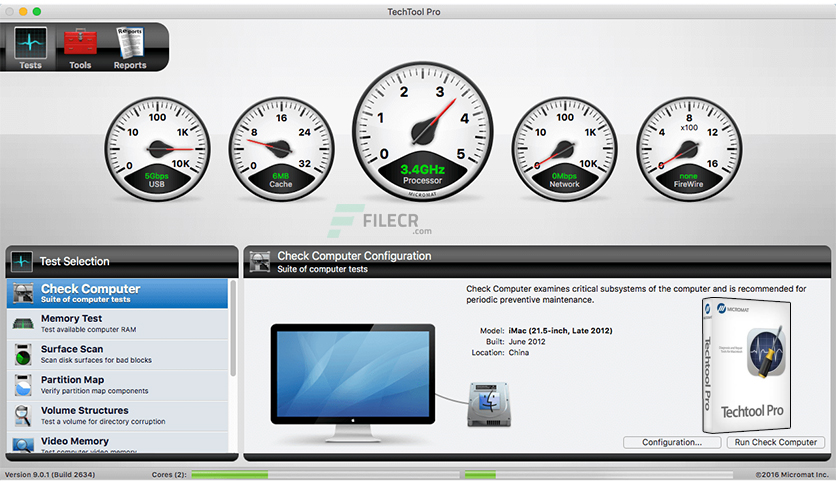This screenshot has height=484, width=836.
Task: Click the Surface Scan radar icon
Action: coord(23,354)
